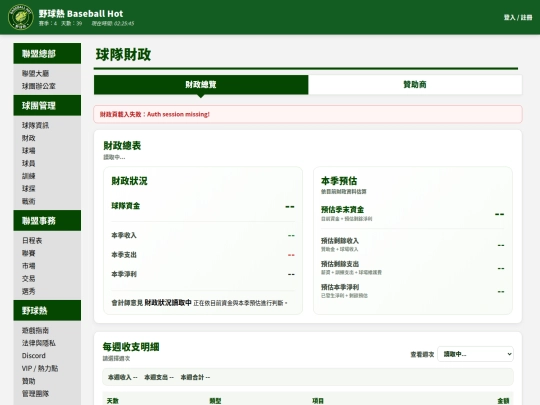Image resolution: width=540 pixels, height=405 pixels.
Task: Click the 項目 table column header
Action: click(x=318, y=401)
